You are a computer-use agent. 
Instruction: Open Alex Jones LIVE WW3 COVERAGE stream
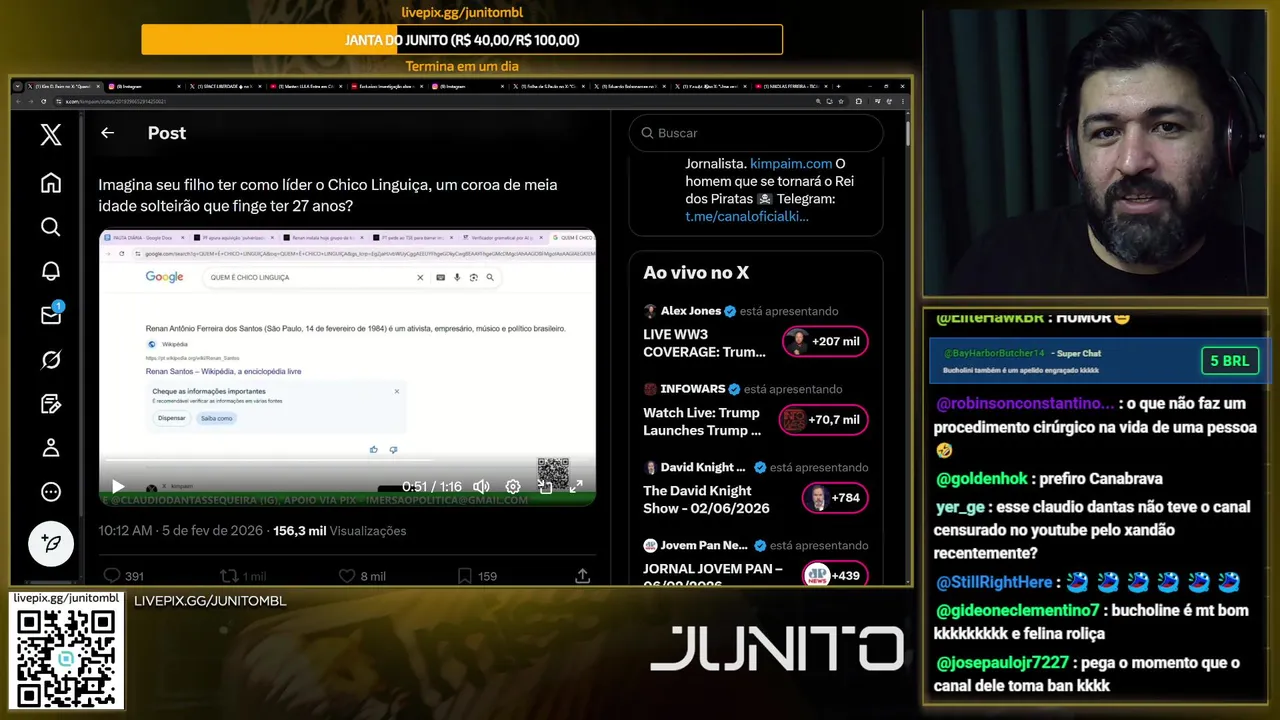[x=705, y=342]
